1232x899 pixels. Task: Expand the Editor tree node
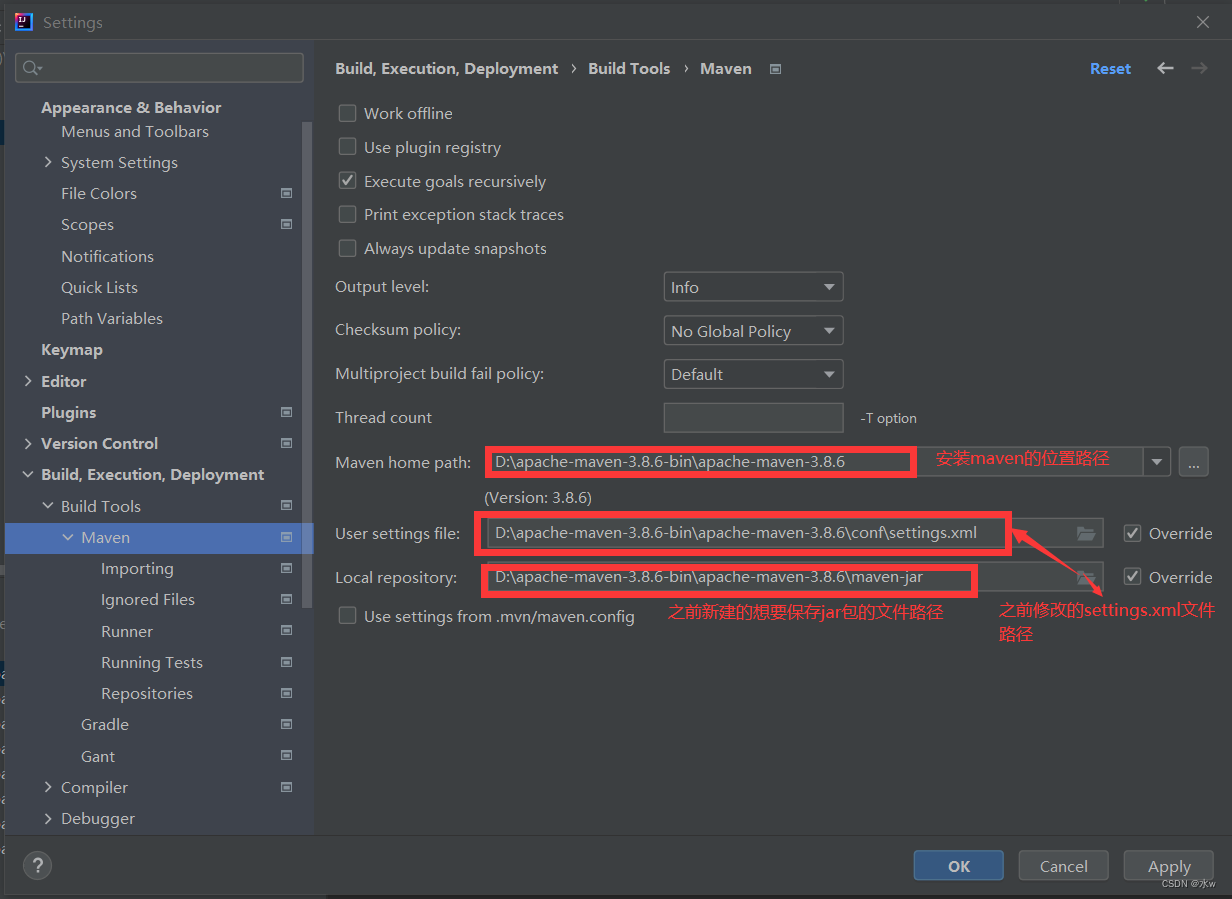click(x=28, y=381)
